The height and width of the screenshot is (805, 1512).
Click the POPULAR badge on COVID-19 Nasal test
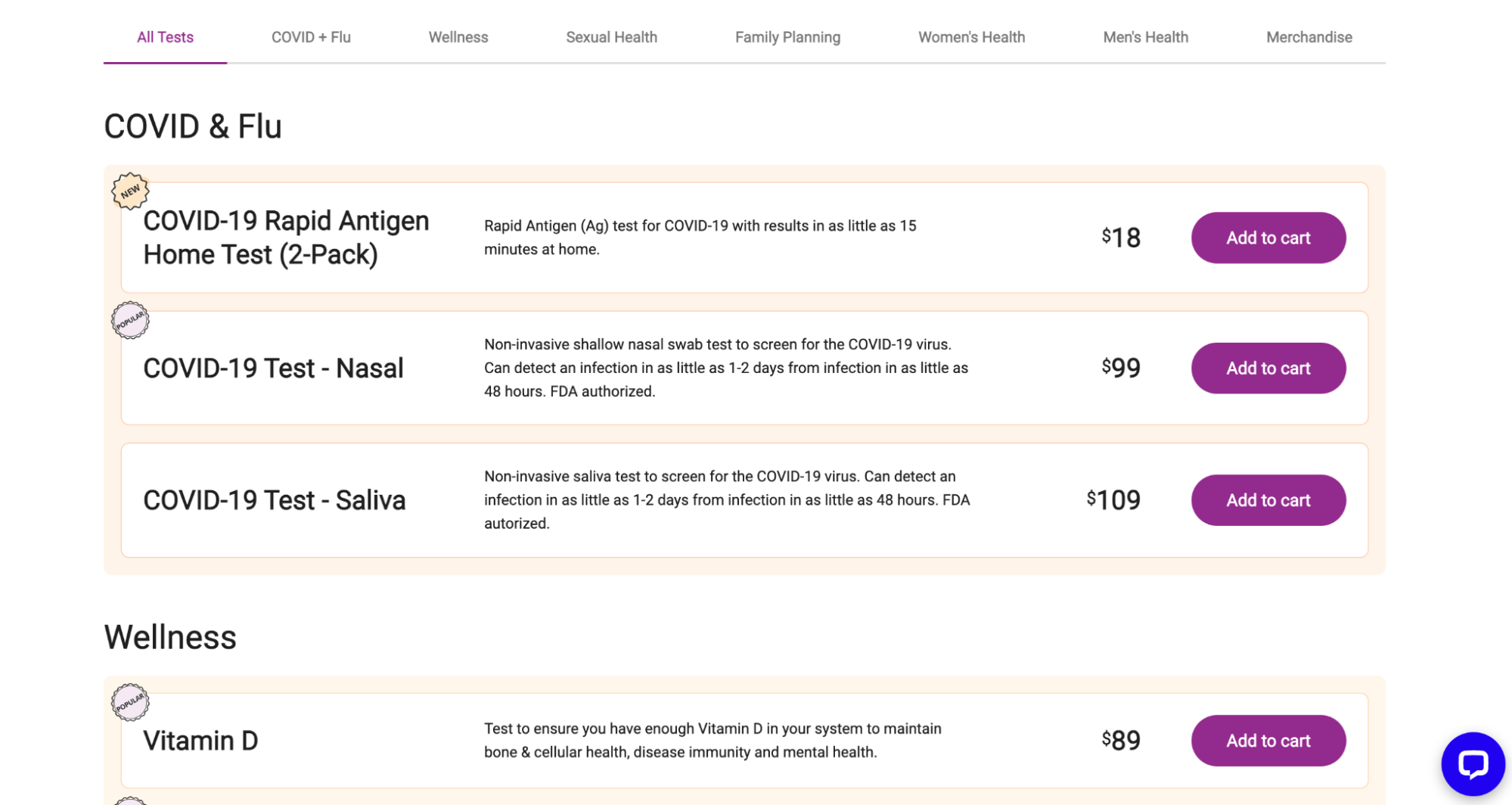pyautogui.click(x=131, y=319)
